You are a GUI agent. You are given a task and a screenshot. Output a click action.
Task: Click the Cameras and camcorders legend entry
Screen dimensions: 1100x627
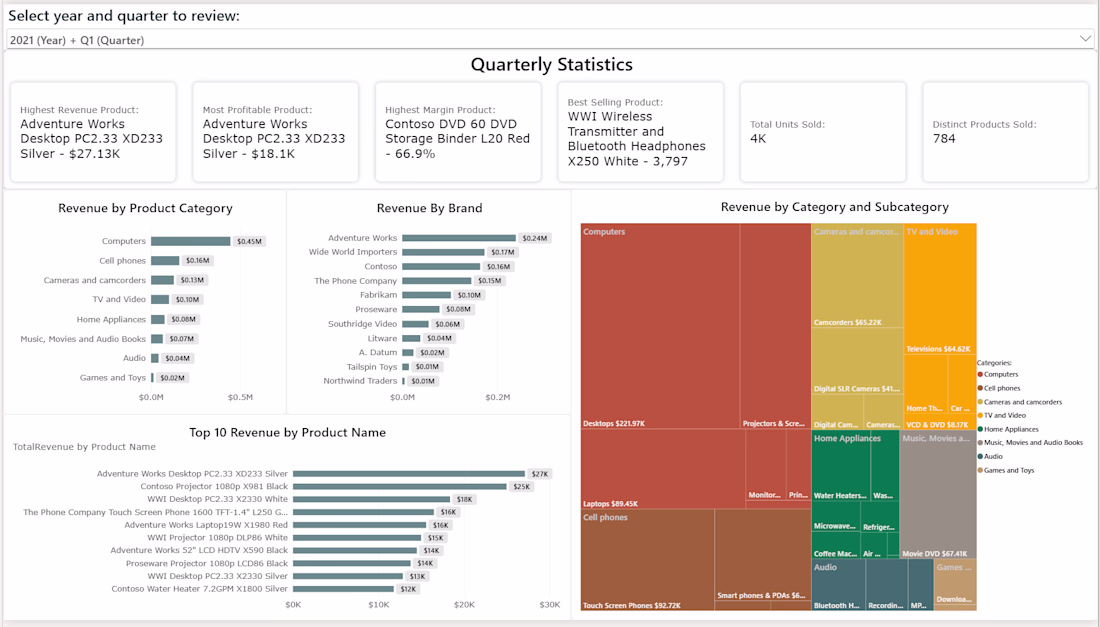1020,402
